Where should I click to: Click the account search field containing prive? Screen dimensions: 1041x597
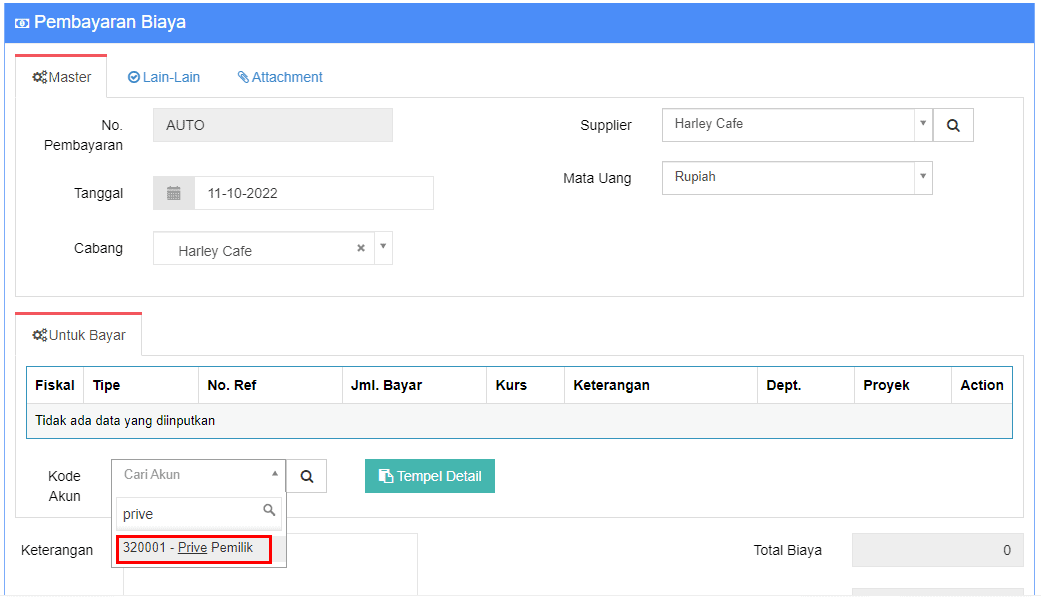click(x=190, y=514)
